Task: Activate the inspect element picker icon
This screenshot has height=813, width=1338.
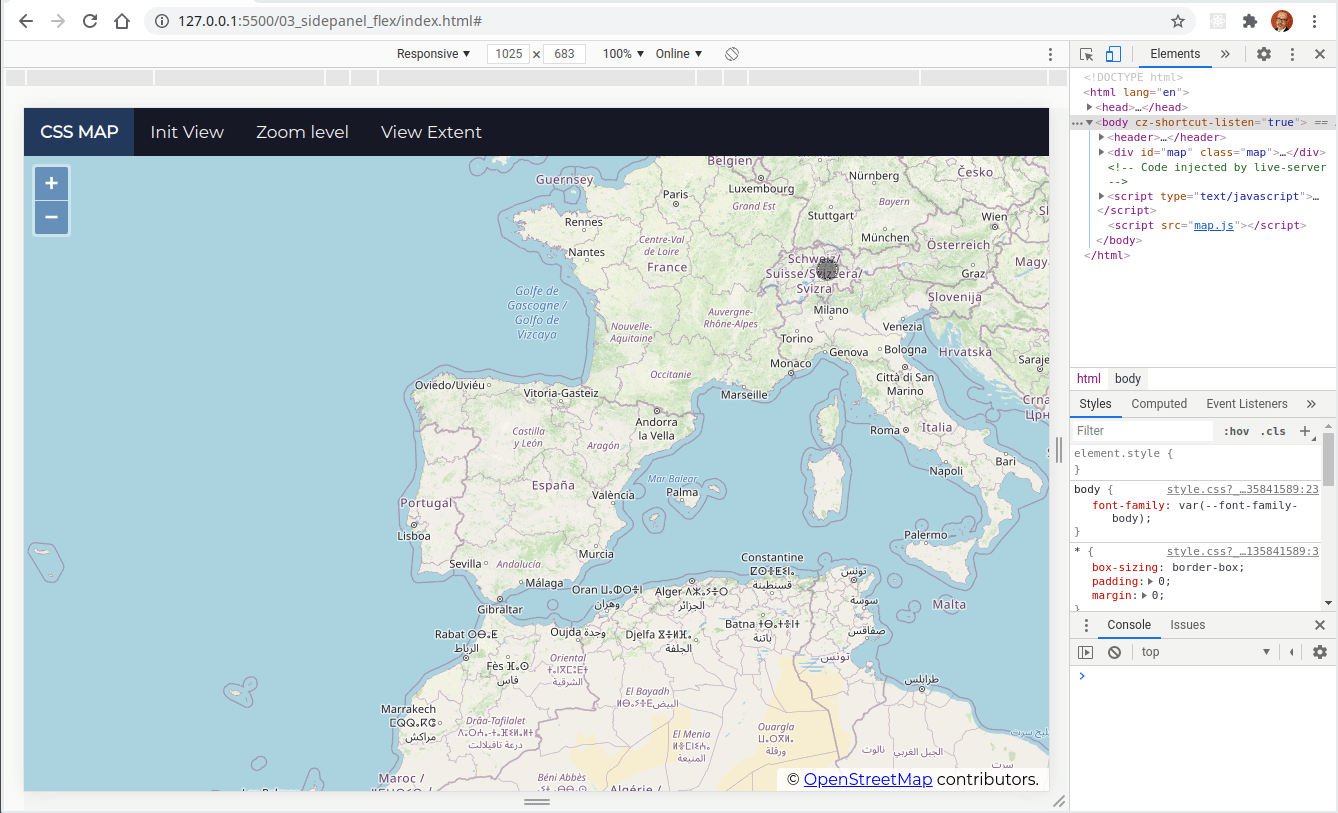Action: [1087, 54]
